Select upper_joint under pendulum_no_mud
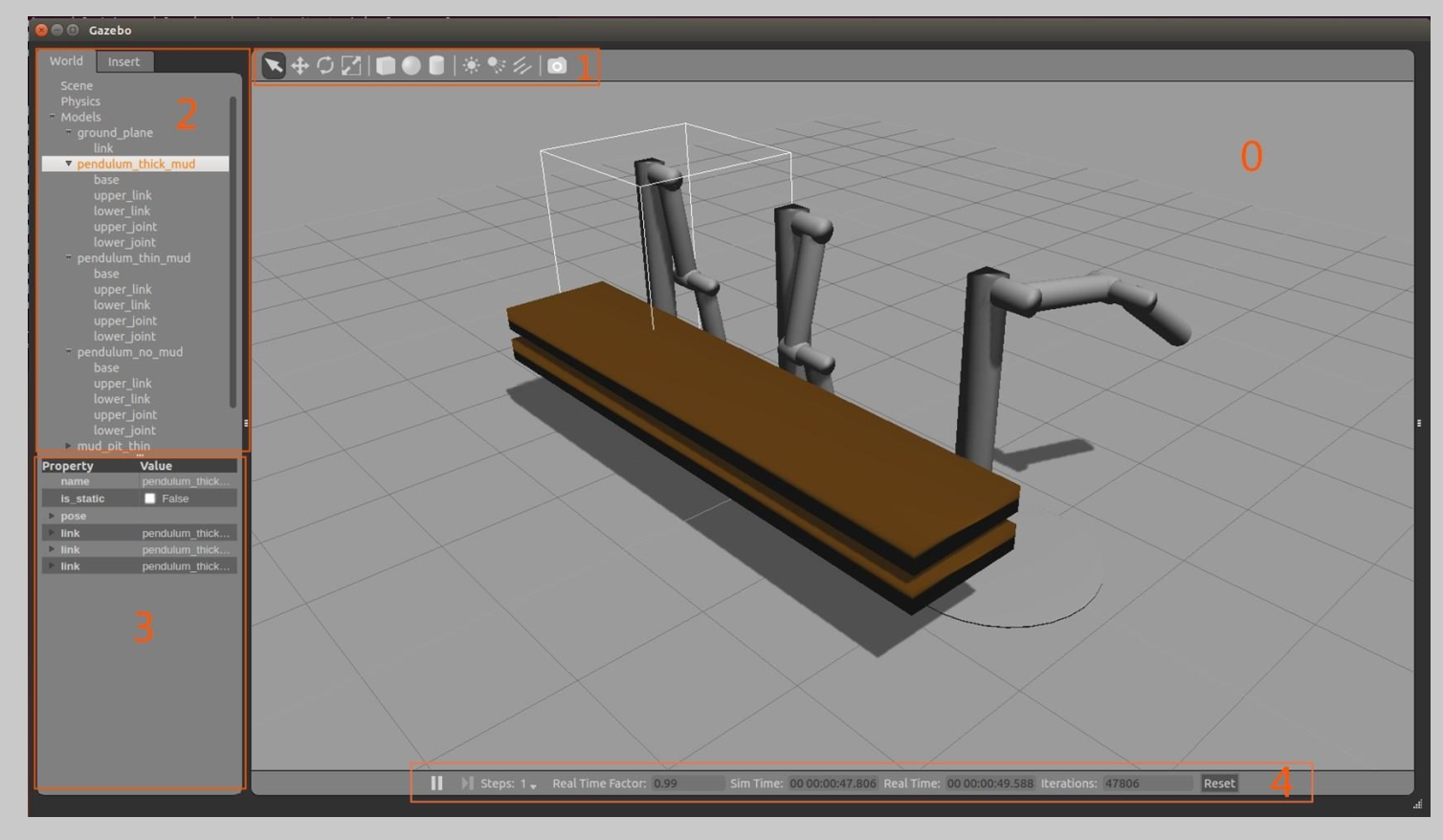Image resolution: width=1443 pixels, height=840 pixels. click(x=124, y=414)
